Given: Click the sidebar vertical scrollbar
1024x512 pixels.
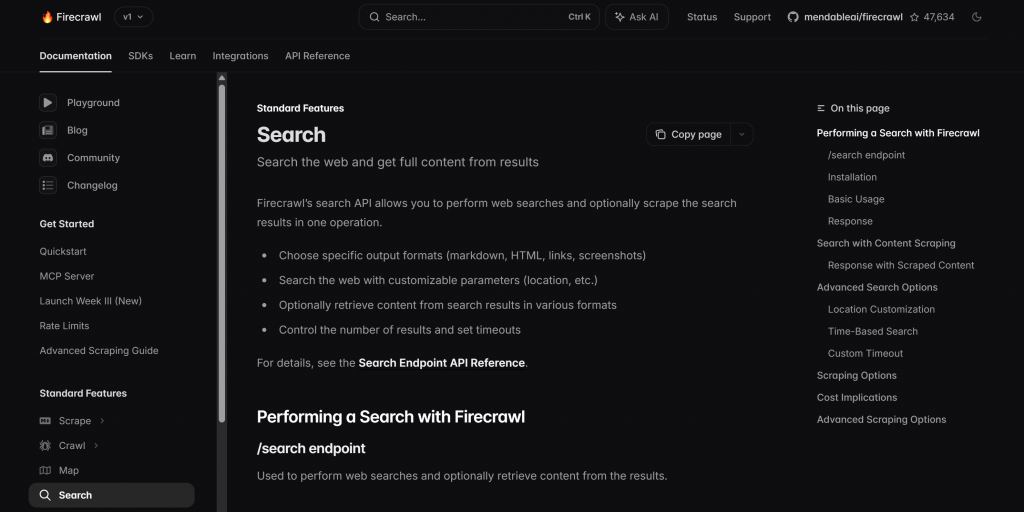Looking at the screenshot, I should 222,253.
